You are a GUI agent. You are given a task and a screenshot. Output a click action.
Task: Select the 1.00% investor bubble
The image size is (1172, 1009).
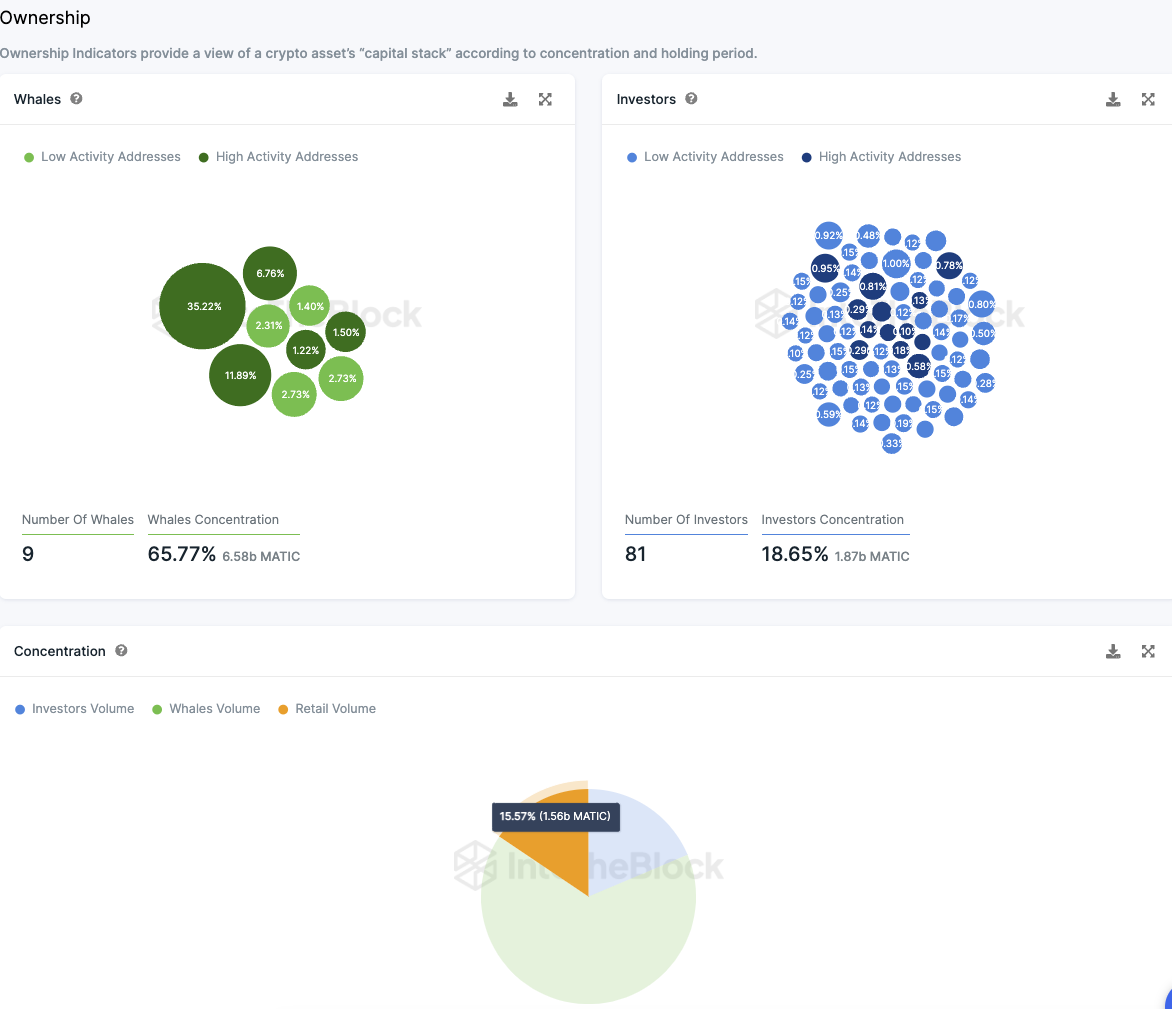[x=895, y=263]
